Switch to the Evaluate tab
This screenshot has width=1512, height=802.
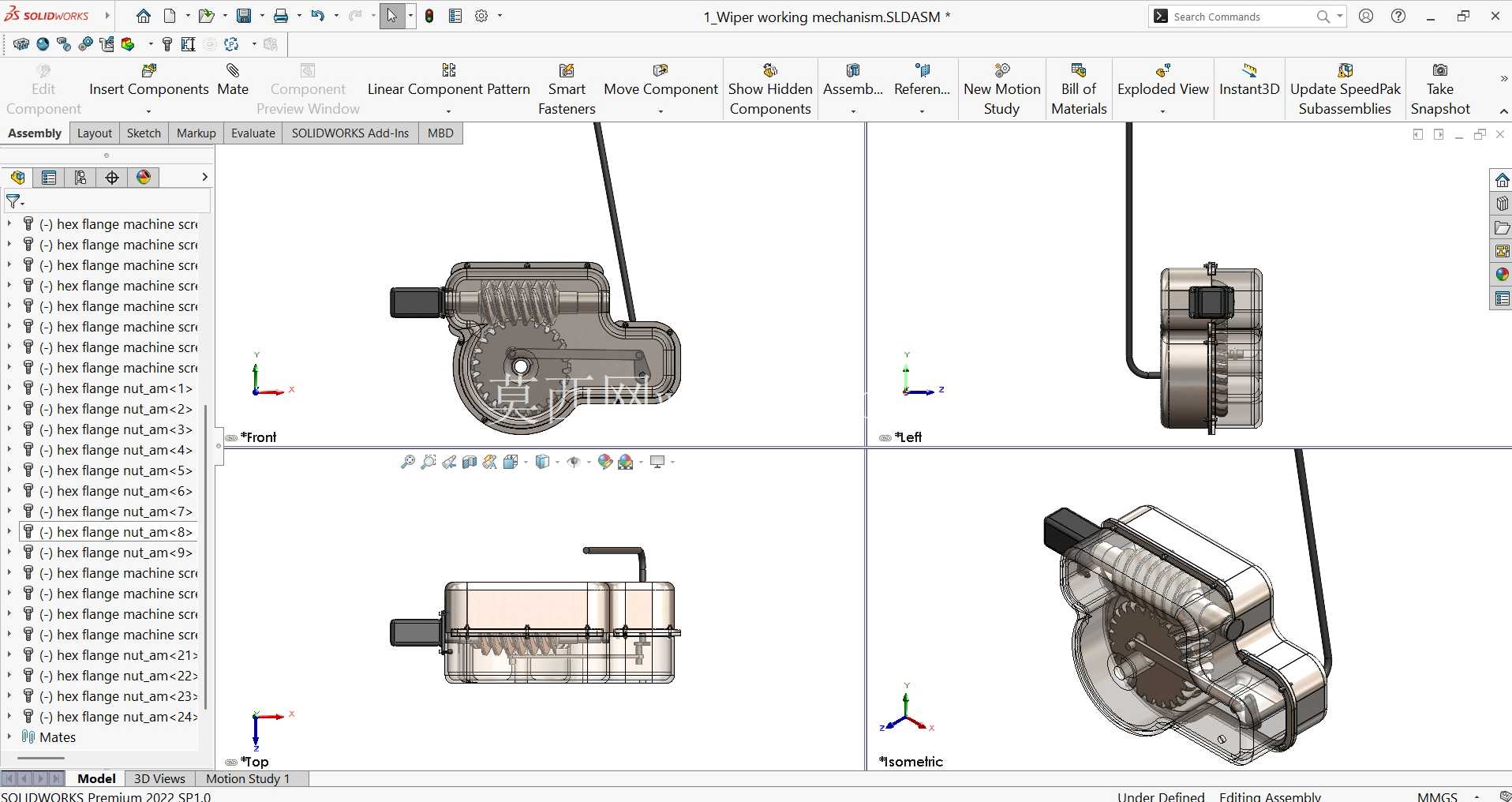coord(253,133)
